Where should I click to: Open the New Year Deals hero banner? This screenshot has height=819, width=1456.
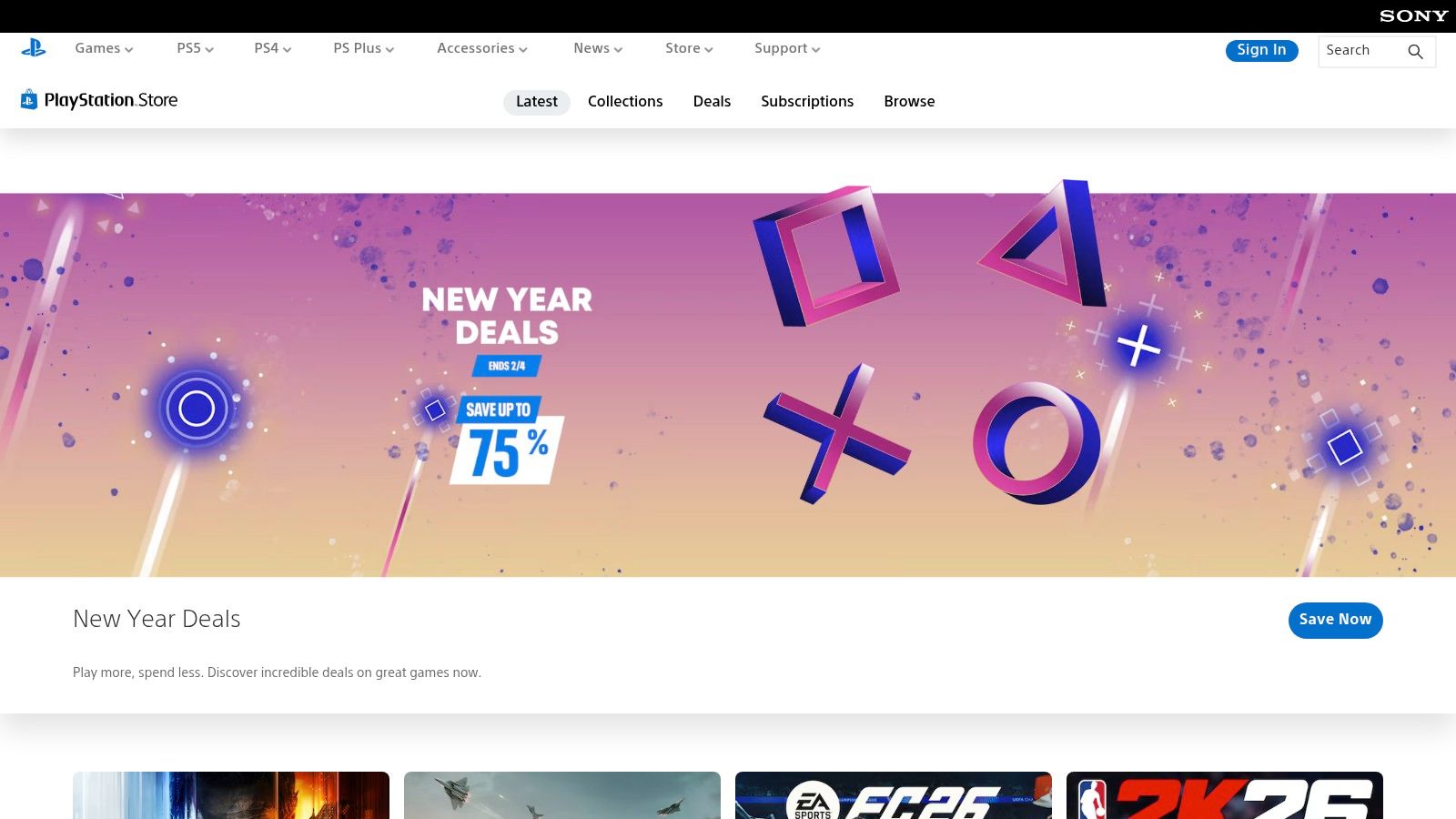point(728,382)
